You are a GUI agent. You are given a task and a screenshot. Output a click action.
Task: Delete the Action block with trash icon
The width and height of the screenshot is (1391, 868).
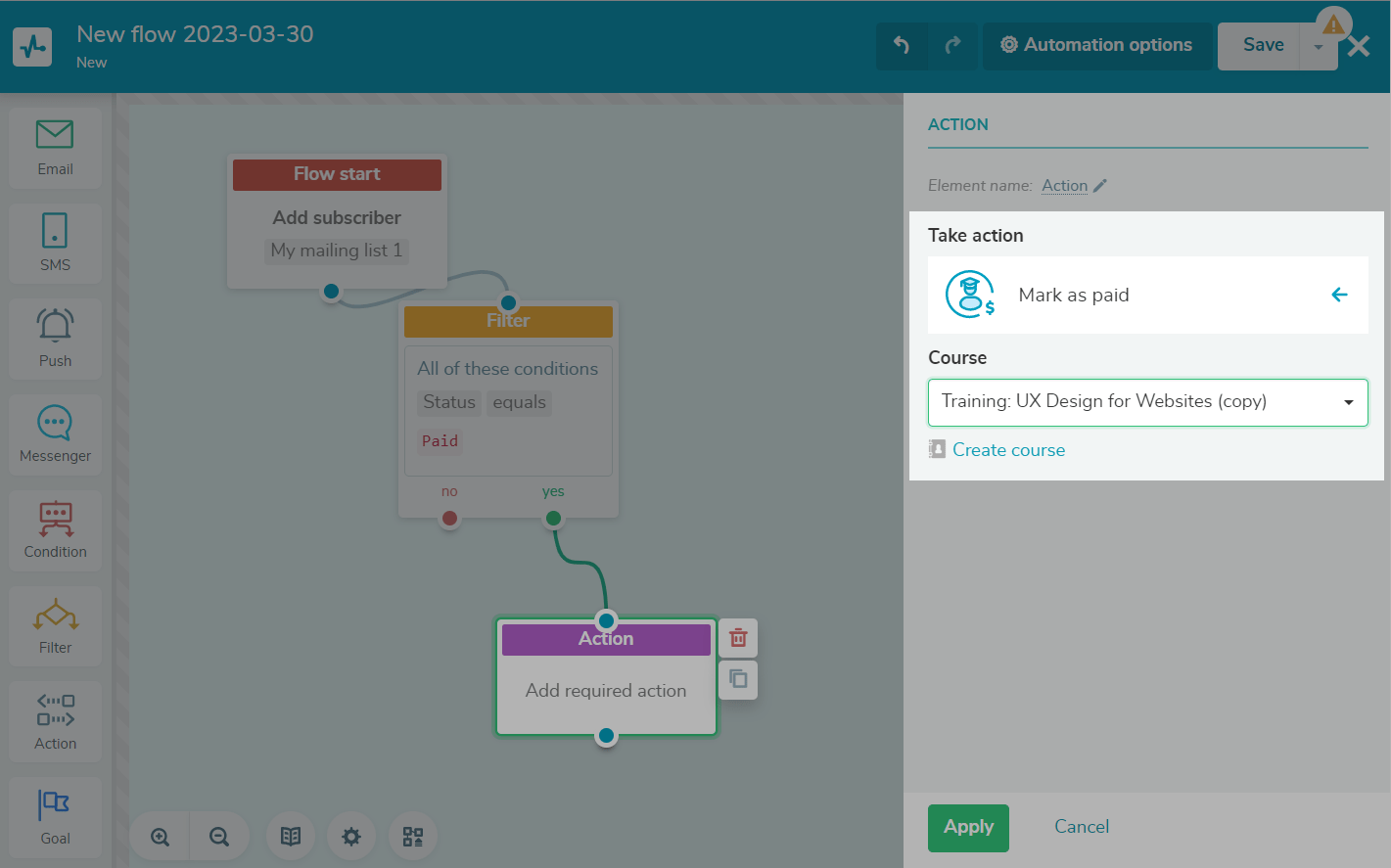(x=738, y=638)
